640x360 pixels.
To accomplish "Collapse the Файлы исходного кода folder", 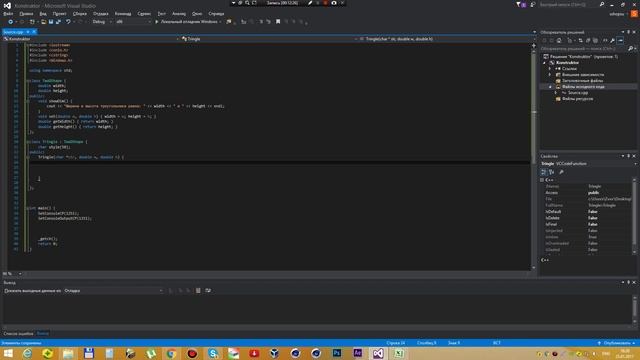I will tap(550, 87).
